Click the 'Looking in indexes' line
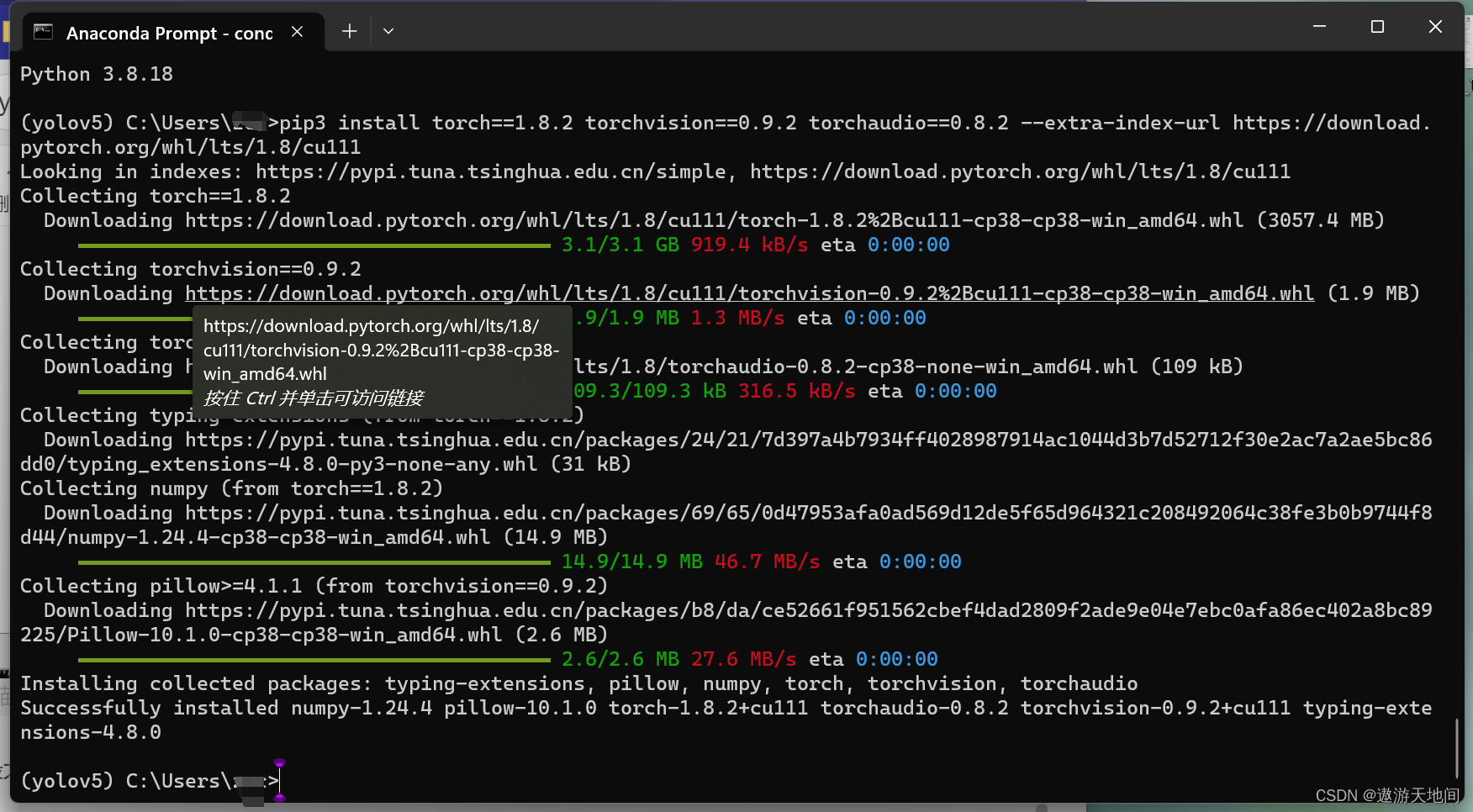1473x812 pixels. click(x=655, y=171)
